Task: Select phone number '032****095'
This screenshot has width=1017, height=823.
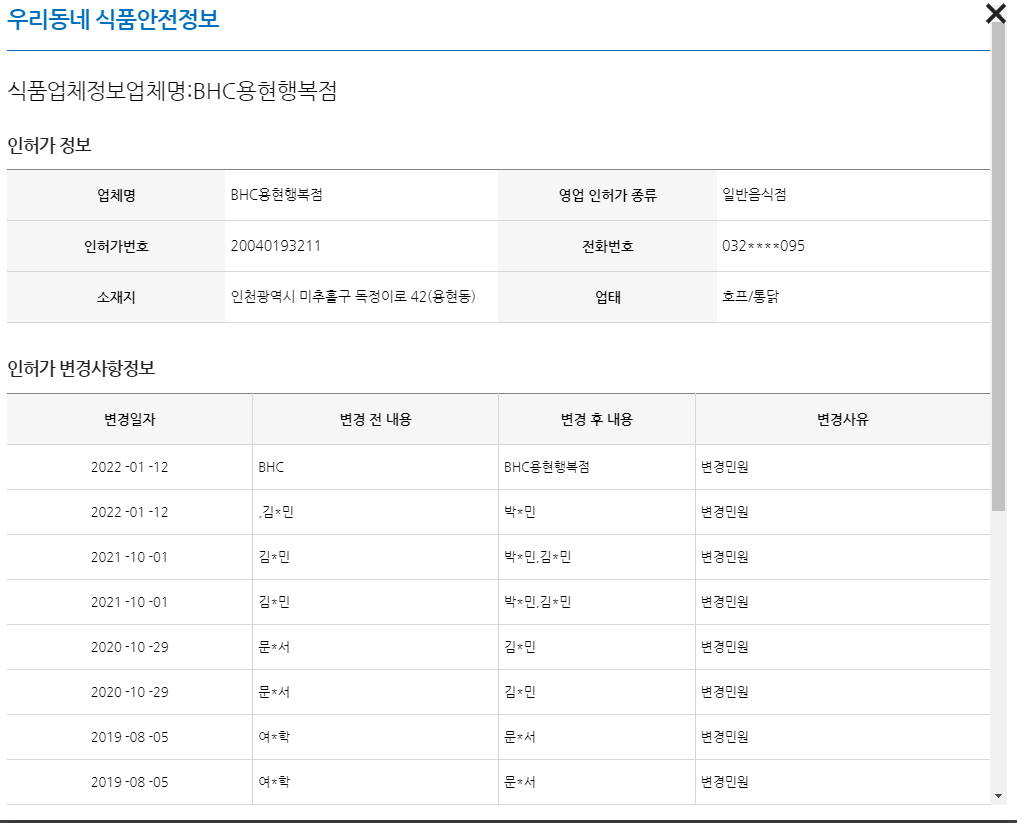Action: coord(763,246)
